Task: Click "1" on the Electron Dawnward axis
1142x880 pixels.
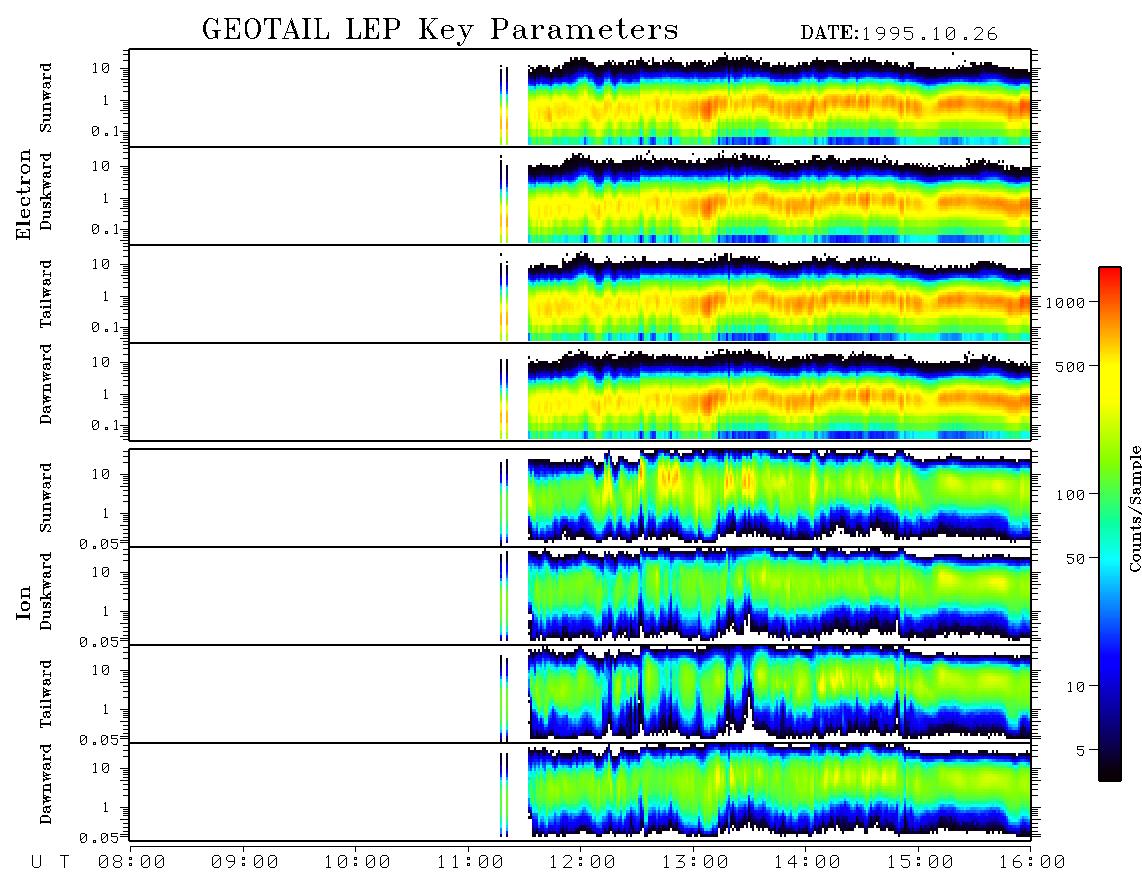Action: [x=106, y=394]
